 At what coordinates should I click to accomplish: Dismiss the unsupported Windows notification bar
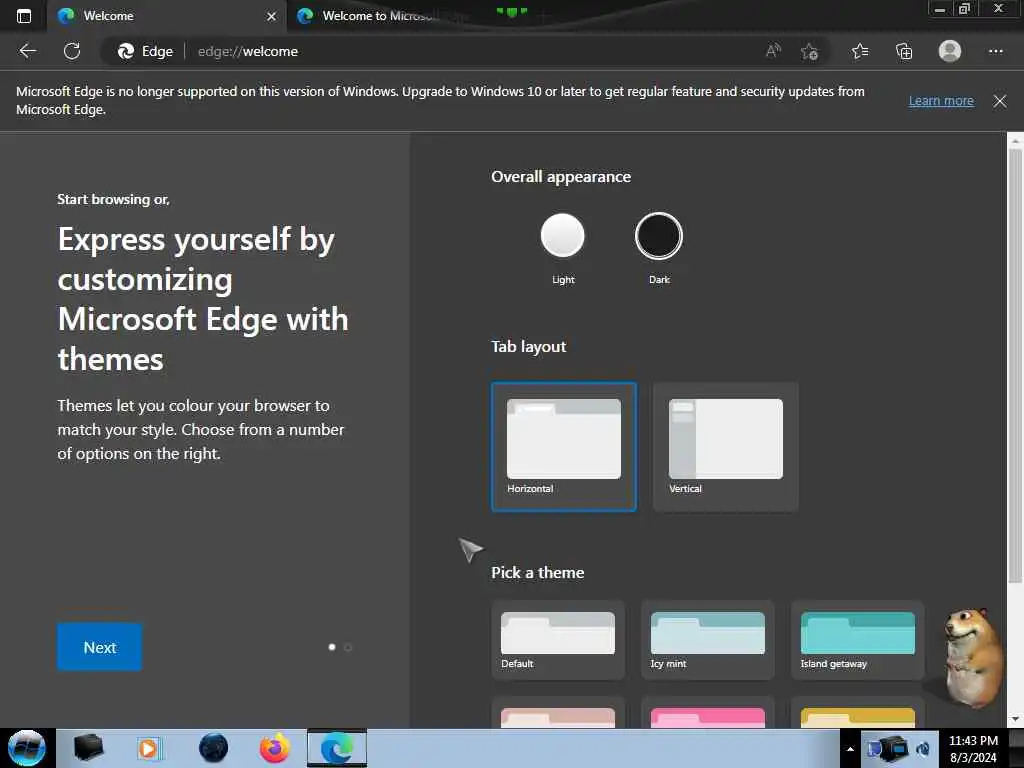point(1000,101)
